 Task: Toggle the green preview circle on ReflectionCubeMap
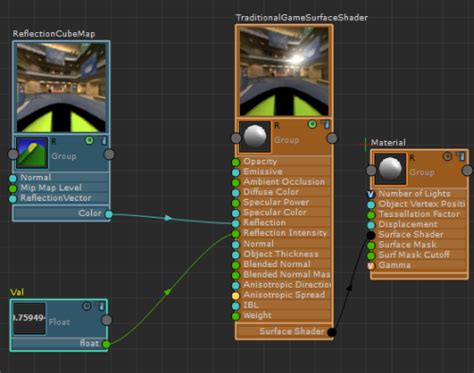click(x=89, y=140)
